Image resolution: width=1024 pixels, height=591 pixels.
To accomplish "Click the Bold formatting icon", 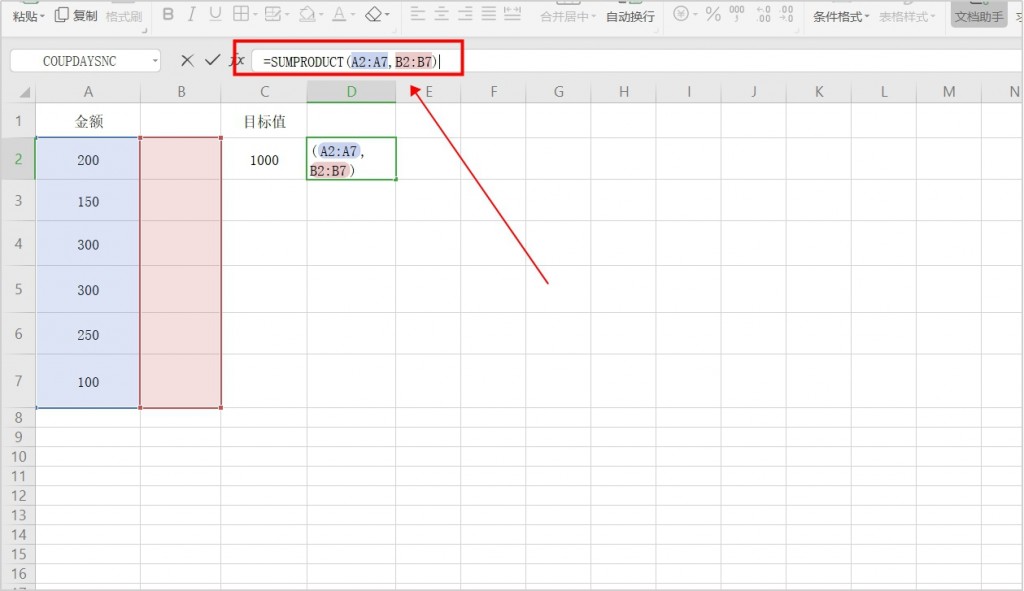I will tap(167, 15).
